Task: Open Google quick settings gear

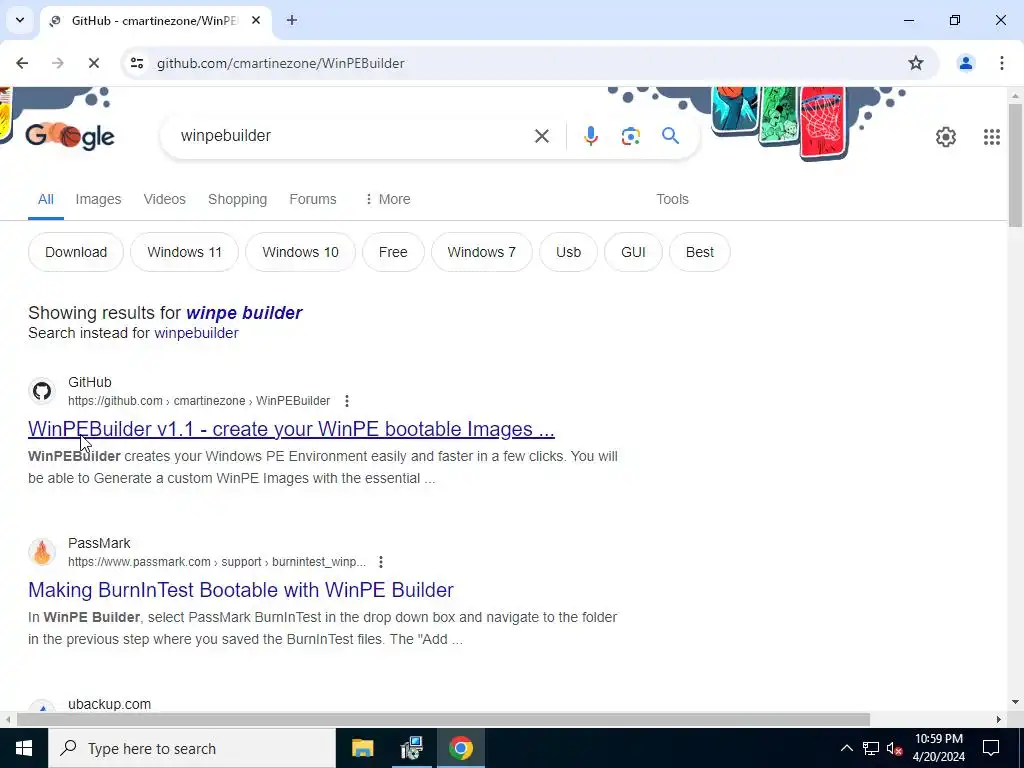Action: [x=946, y=136]
